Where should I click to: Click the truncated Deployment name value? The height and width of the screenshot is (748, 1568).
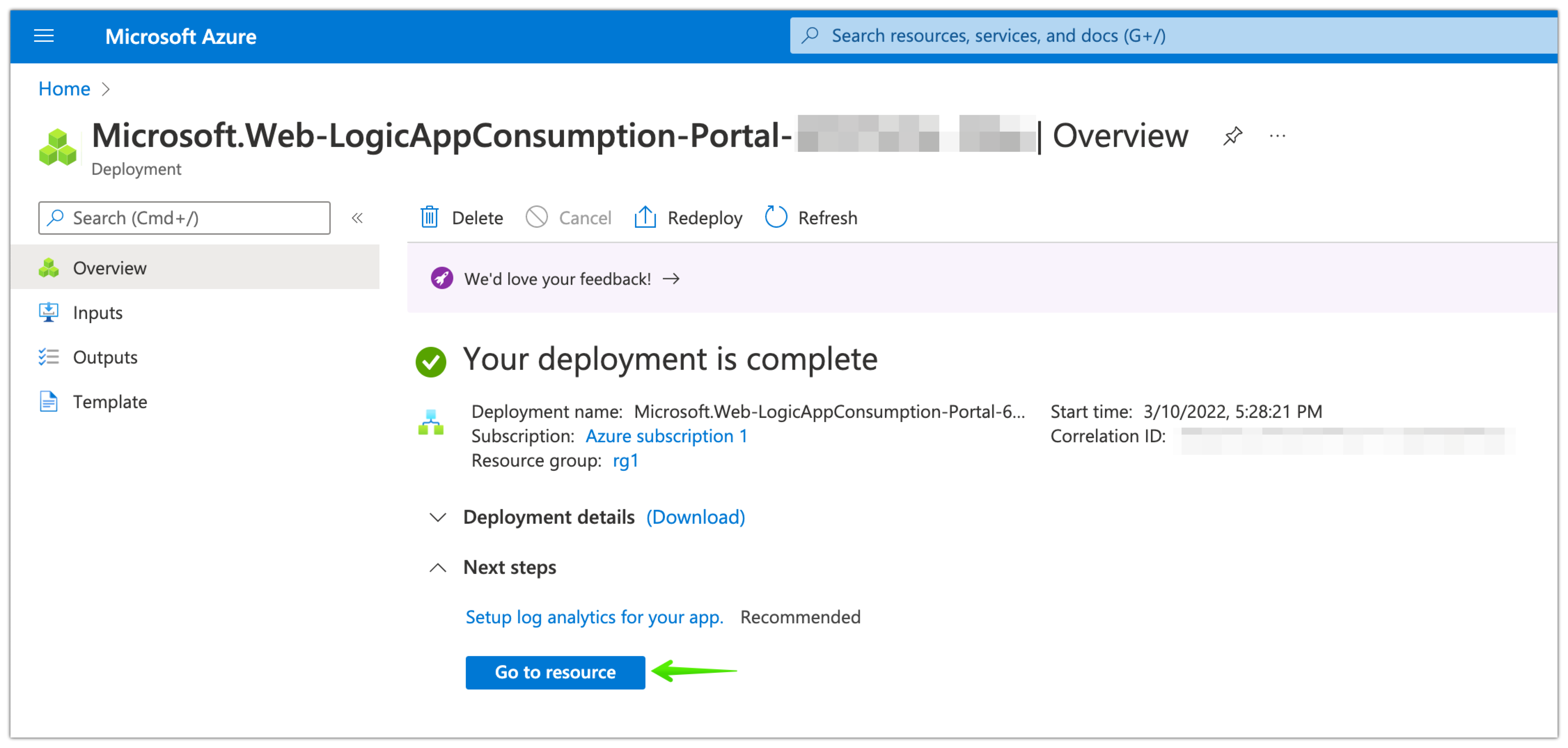click(830, 411)
